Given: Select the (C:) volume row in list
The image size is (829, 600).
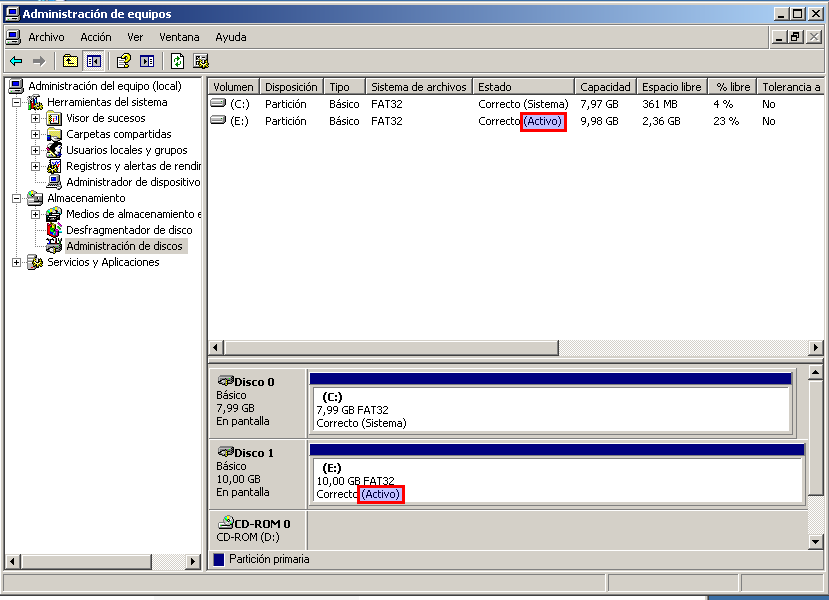Looking at the screenshot, I should (239, 104).
